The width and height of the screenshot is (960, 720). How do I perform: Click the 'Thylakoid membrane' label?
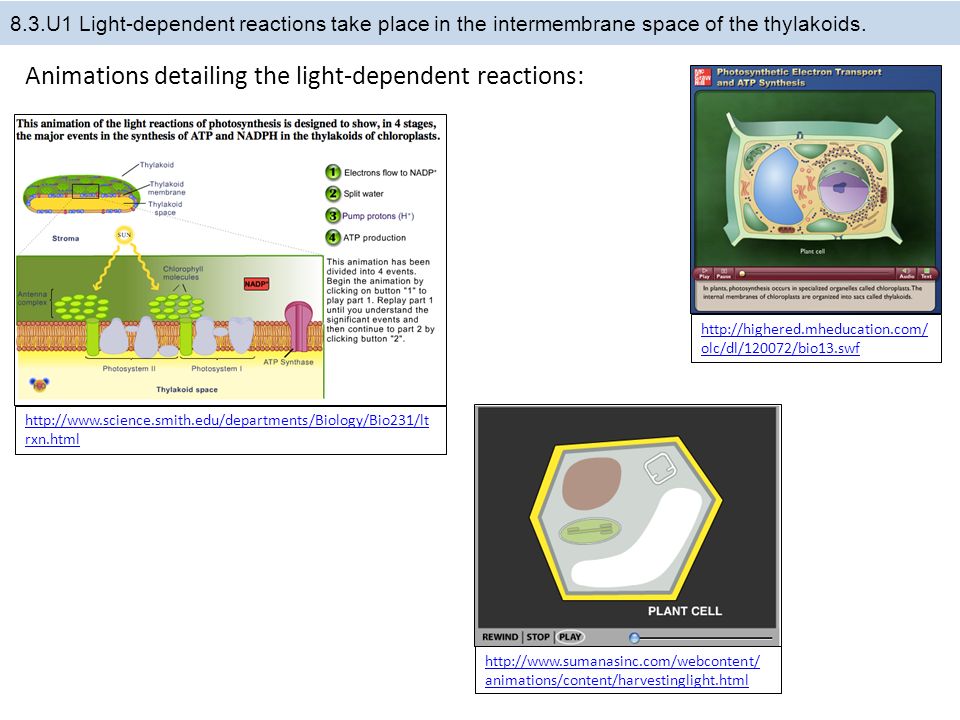tap(166, 188)
